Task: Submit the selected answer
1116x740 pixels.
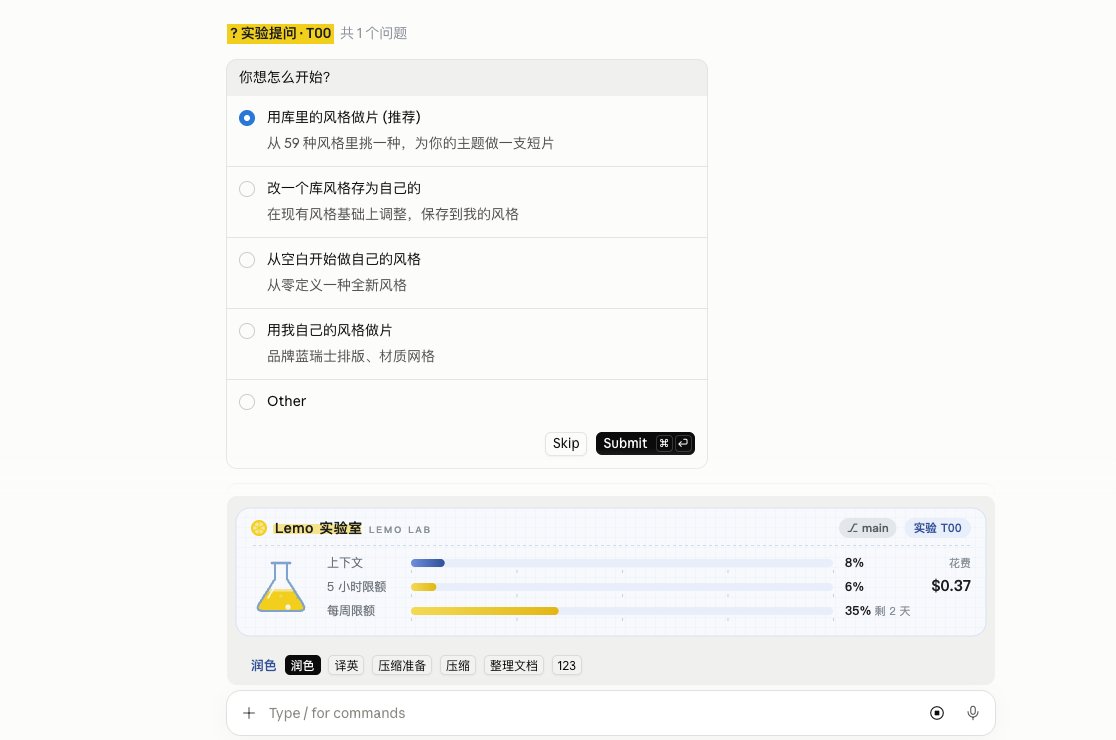Action: tap(645, 443)
